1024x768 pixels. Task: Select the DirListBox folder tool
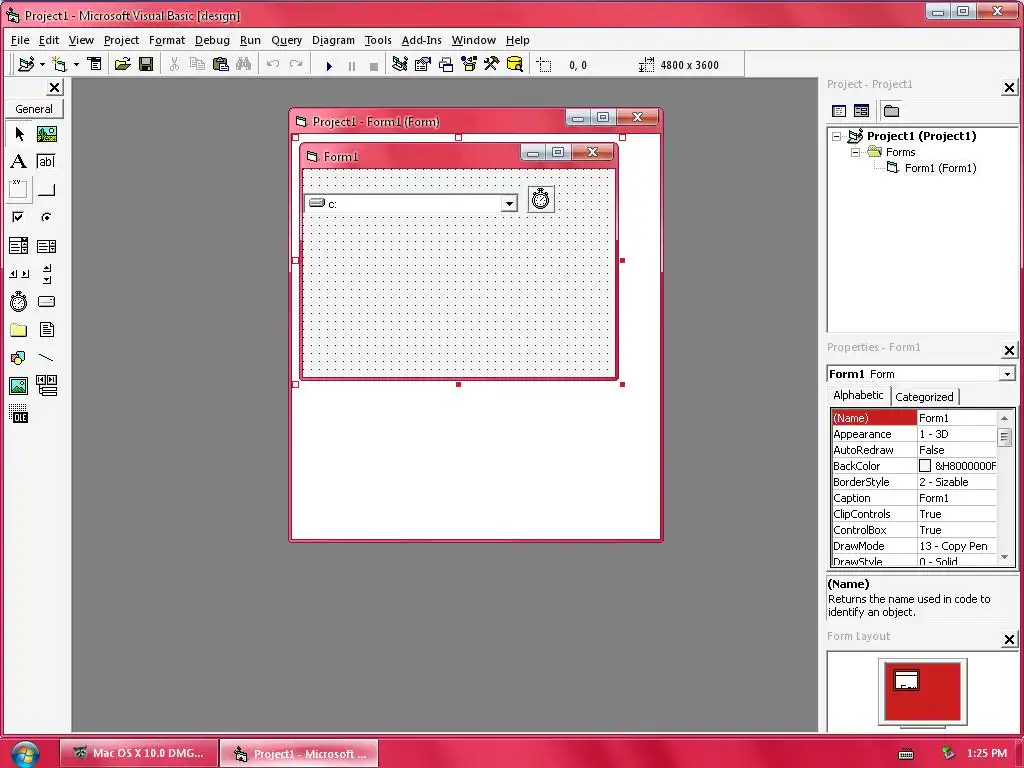[x=19, y=330]
